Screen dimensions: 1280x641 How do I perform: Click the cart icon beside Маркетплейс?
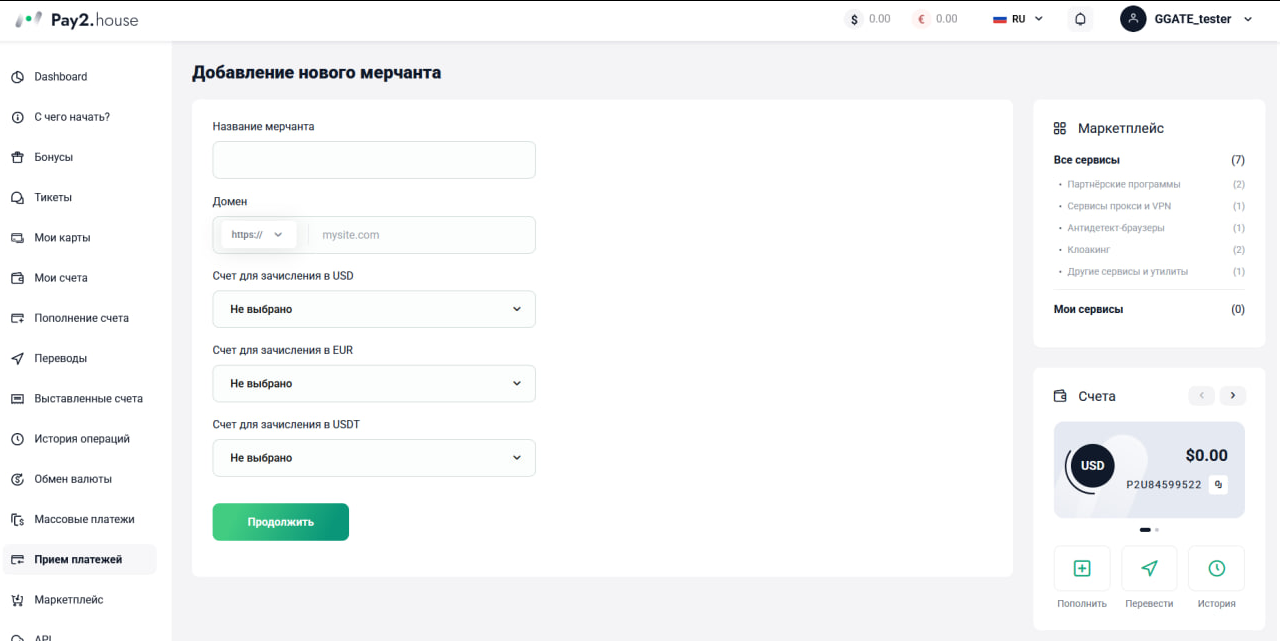point(17,600)
